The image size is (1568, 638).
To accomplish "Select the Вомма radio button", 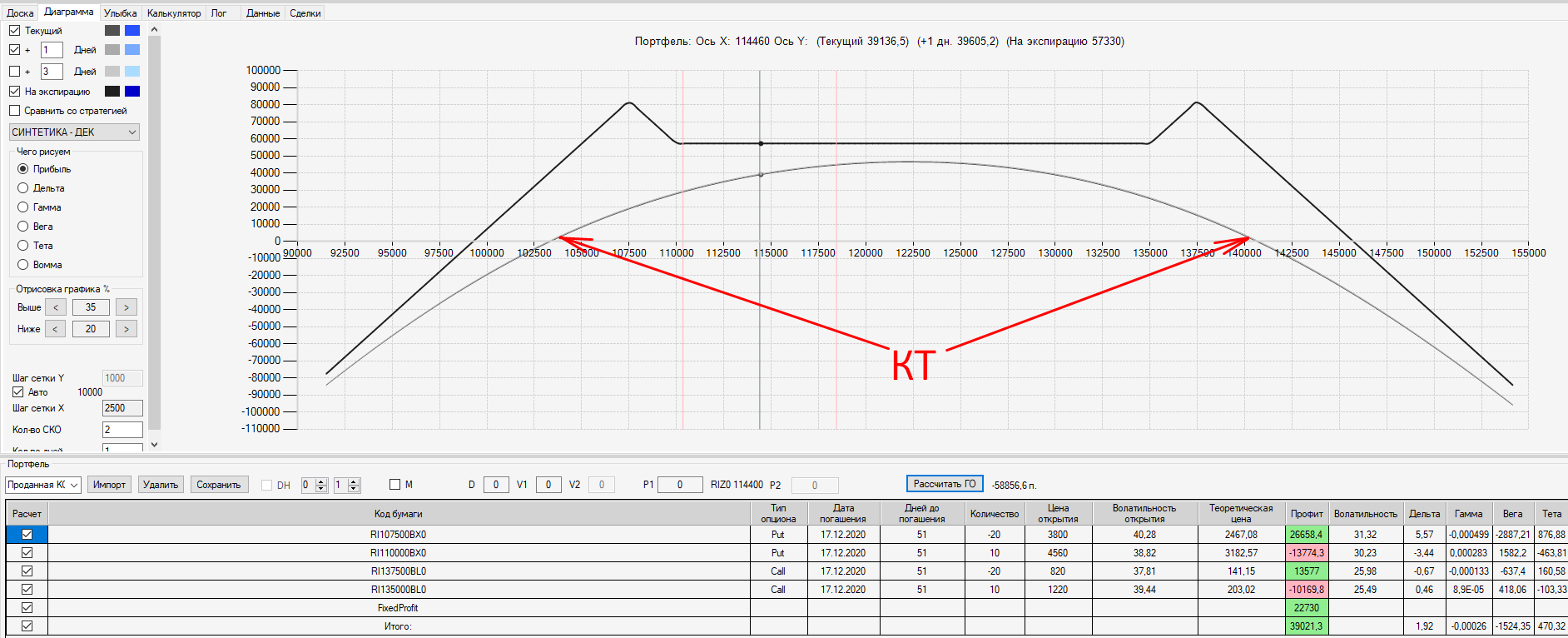I will coord(23,265).
